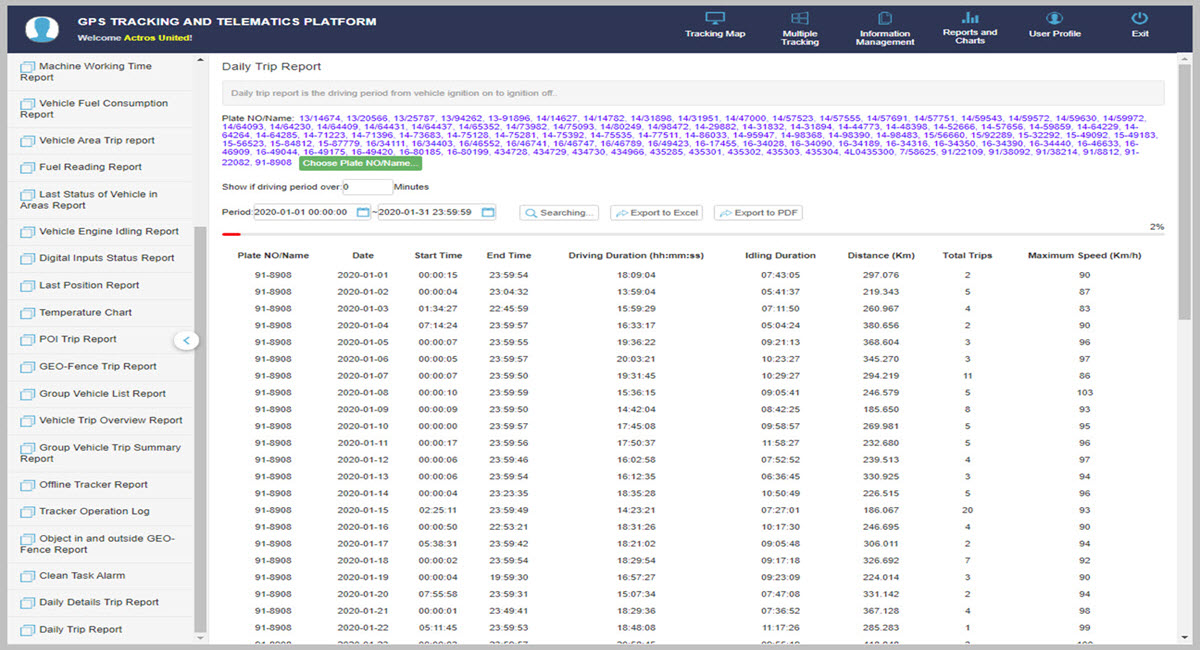Select Temperature Chart in the sidebar
The width and height of the screenshot is (1200, 650).
(85, 312)
